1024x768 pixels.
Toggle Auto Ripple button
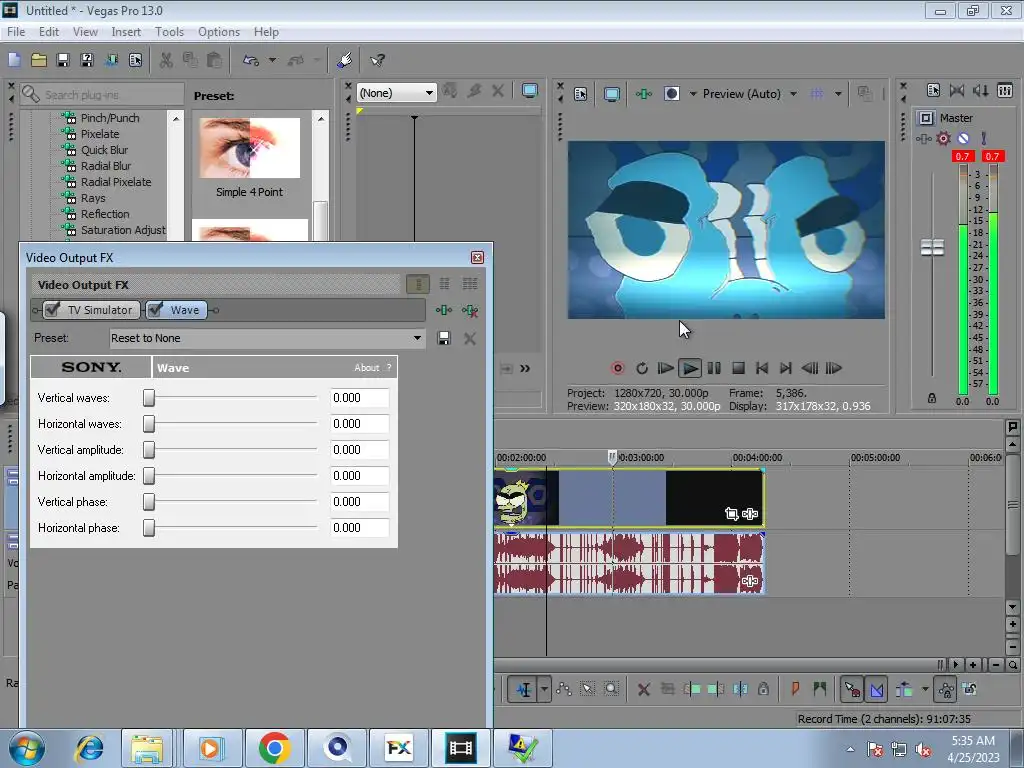click(x=904, y=689)
